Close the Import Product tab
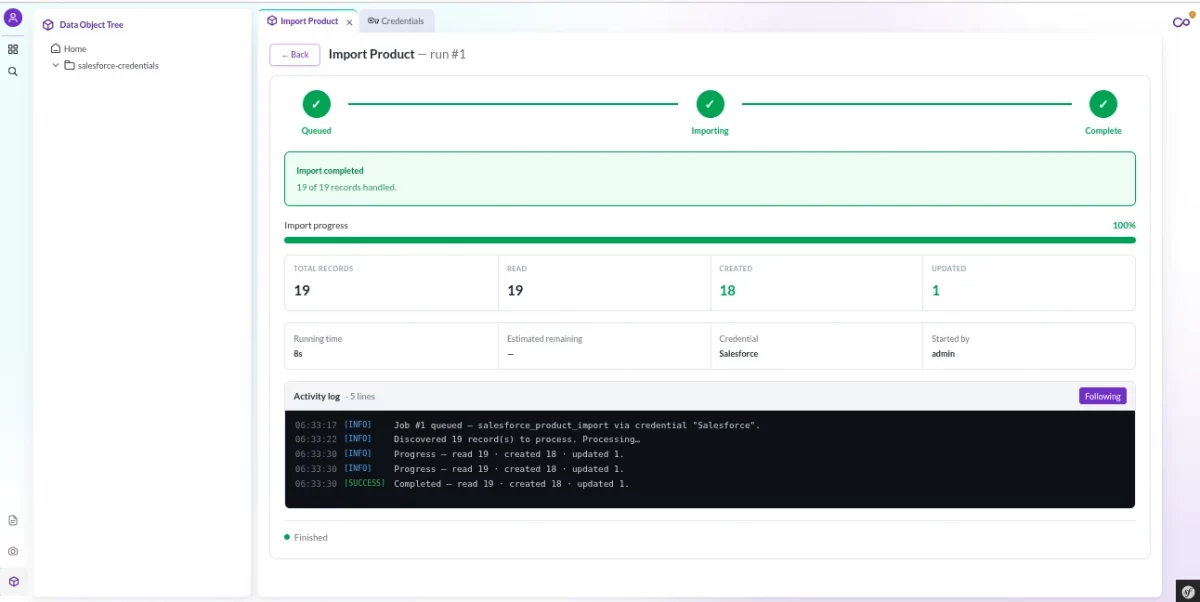The image size is (1200, 602). [349, 22]
